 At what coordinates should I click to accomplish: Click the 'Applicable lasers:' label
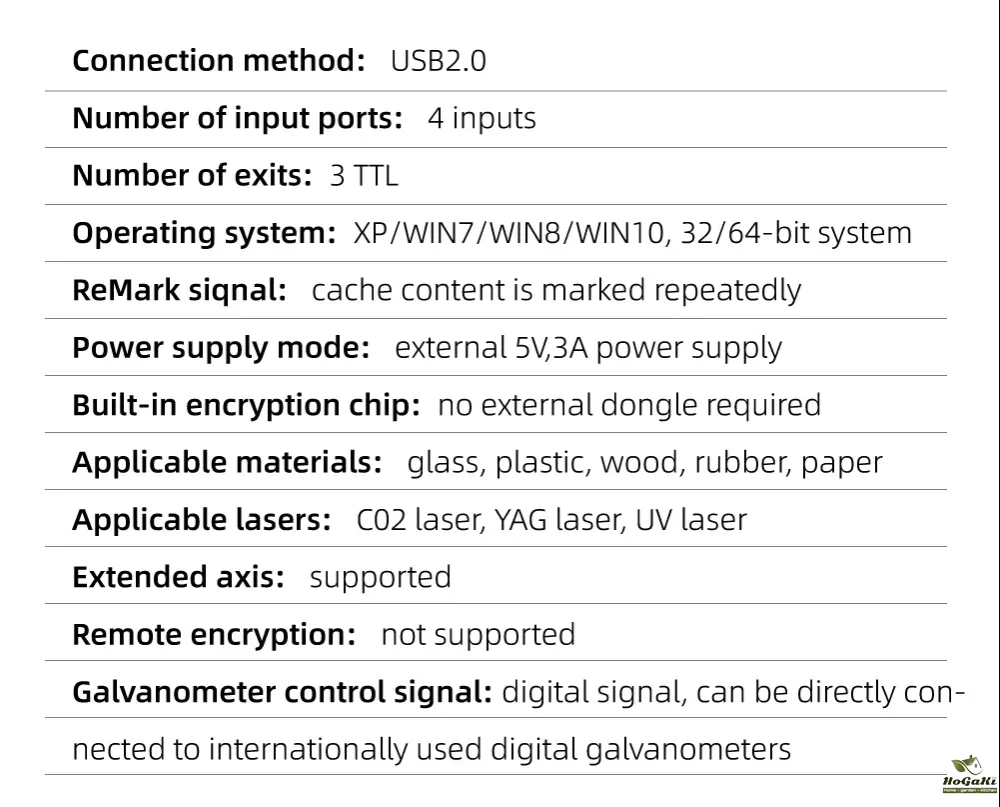(x=202, y=520)
